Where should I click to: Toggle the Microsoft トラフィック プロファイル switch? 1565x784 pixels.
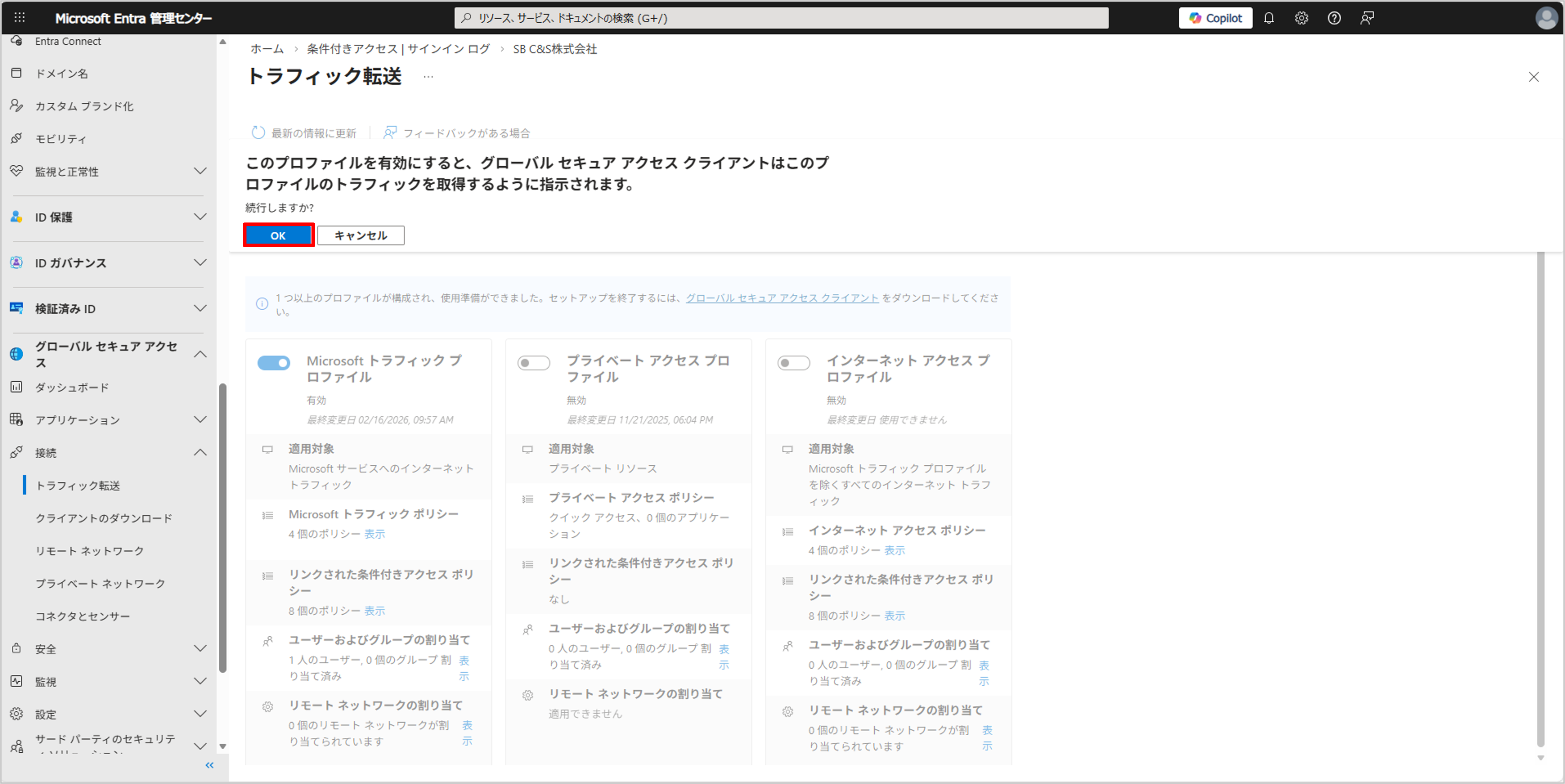point(274,363)
